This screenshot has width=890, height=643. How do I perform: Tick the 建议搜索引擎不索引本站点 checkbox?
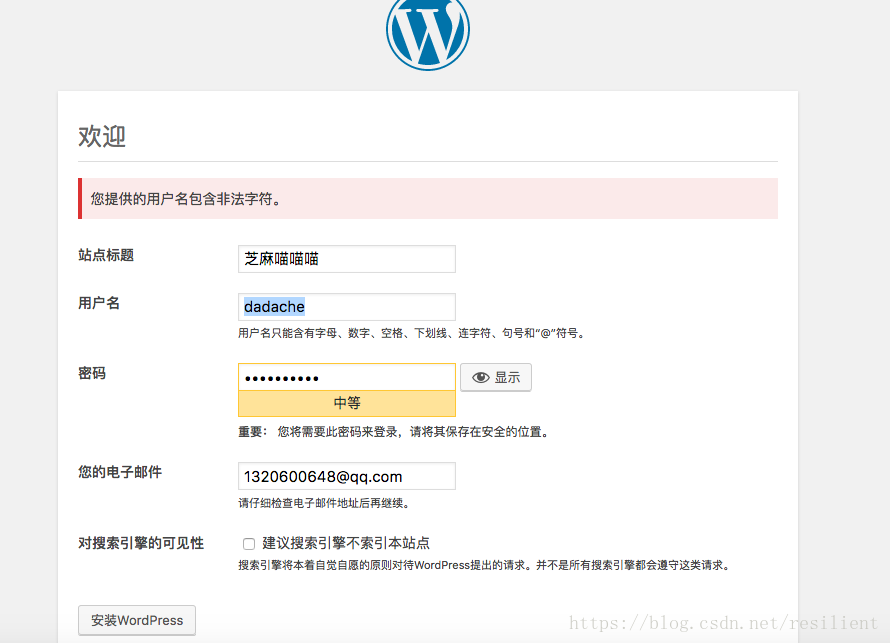249,544
